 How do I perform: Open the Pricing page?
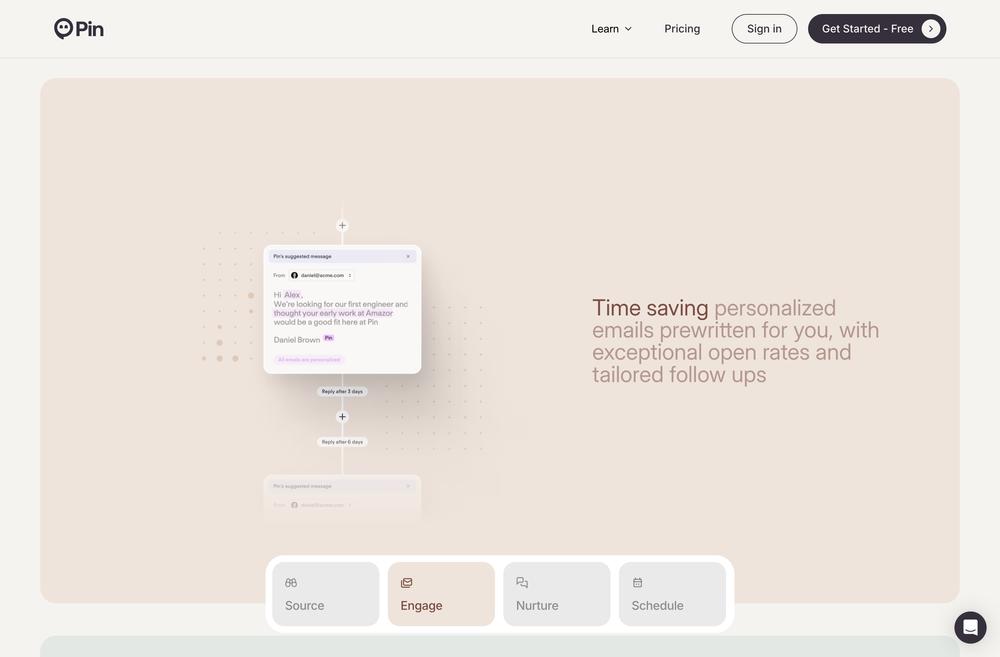[682, 29]
